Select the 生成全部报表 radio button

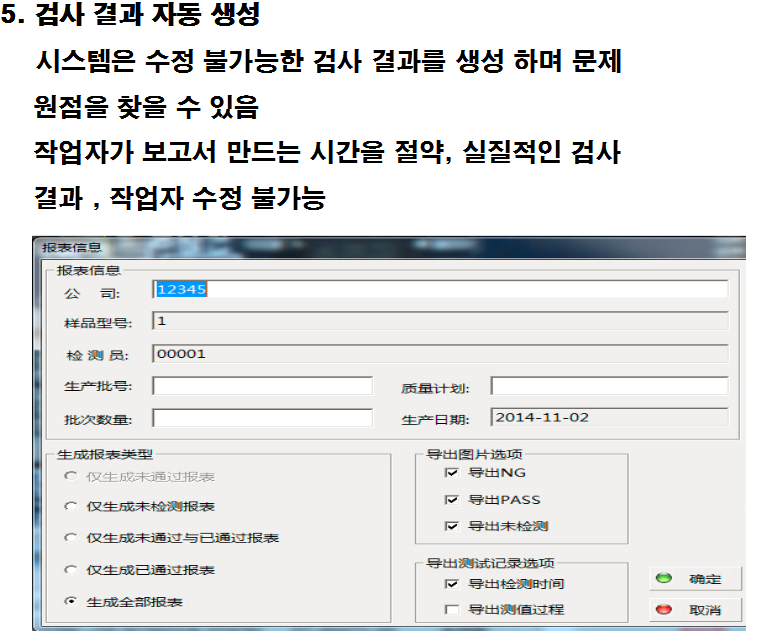pyautogui.click(x=71, y=602)
